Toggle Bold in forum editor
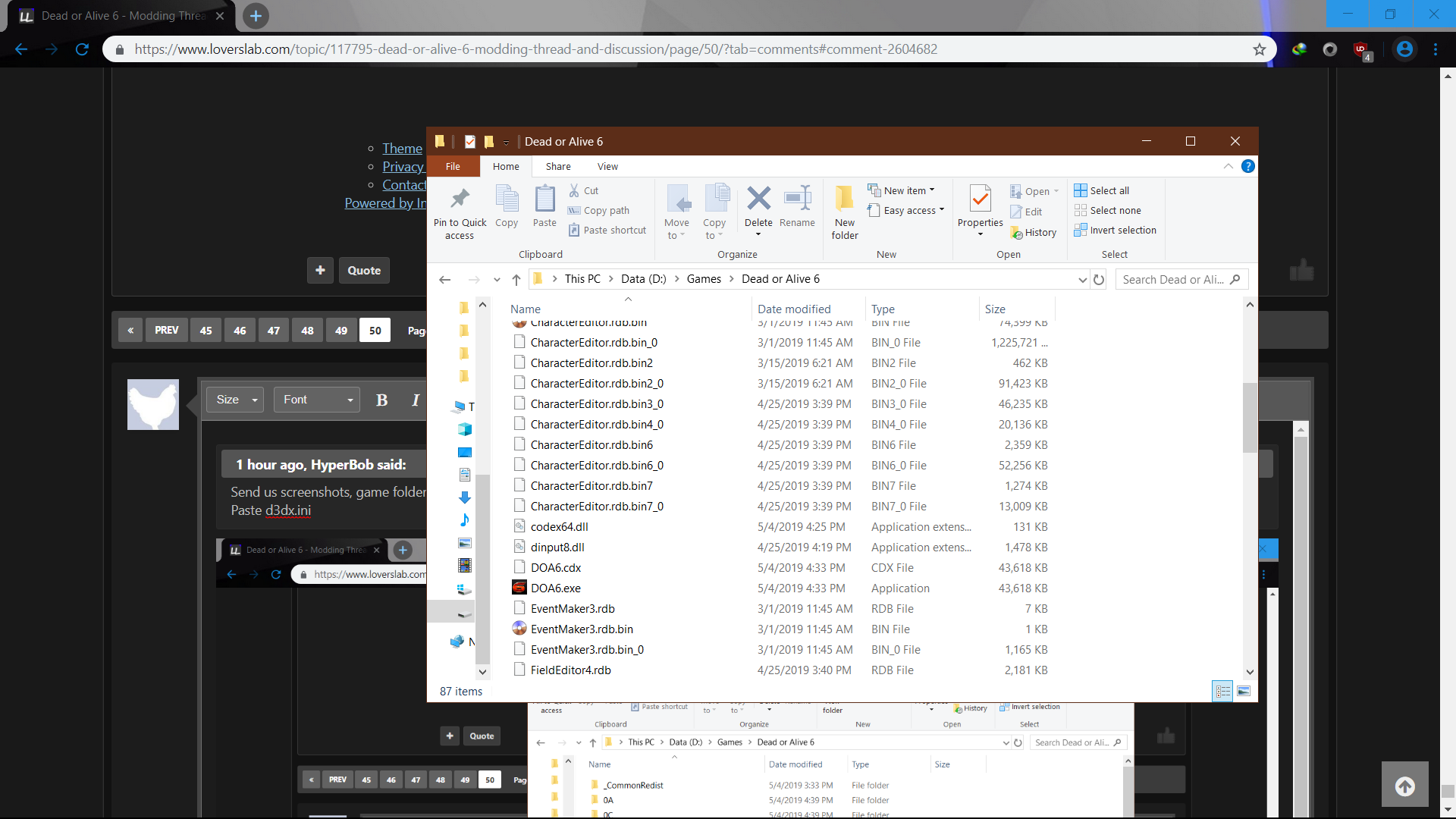The image size is (1456, 819). point(381,400)
